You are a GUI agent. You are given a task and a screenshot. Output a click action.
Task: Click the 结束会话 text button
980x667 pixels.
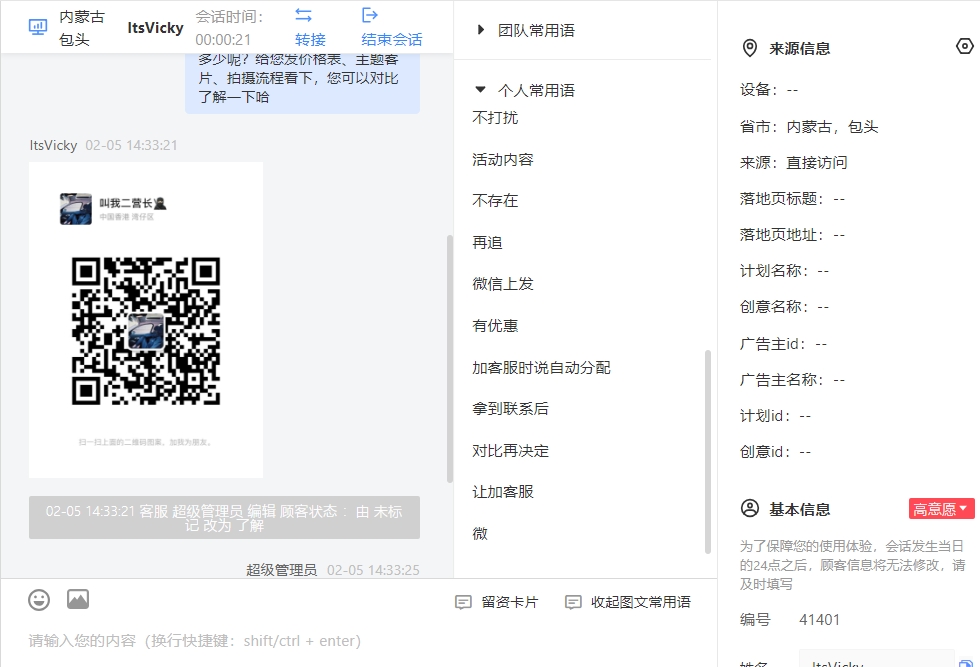point(392,39)
